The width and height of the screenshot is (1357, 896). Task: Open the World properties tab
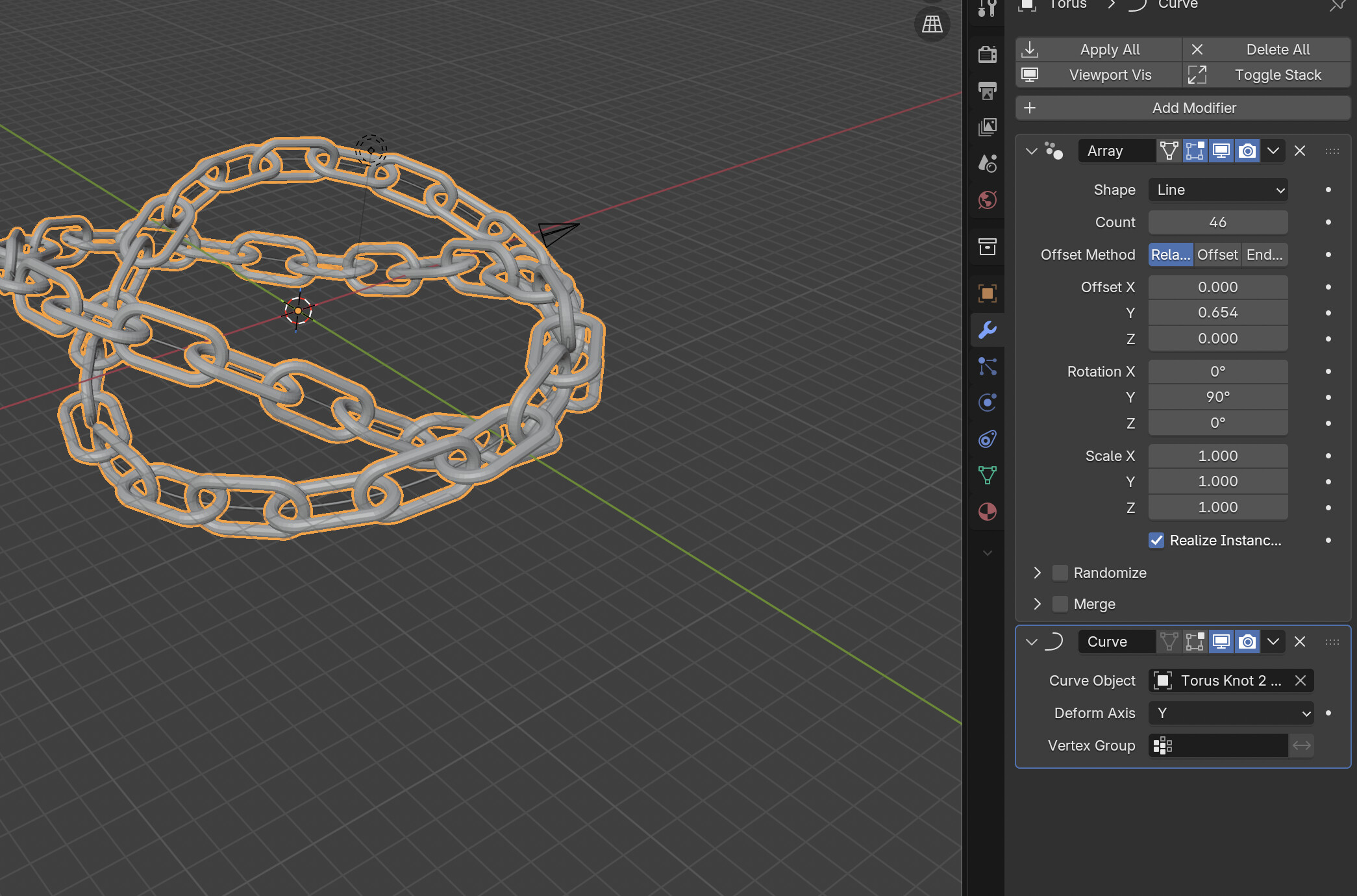click(x=987, y=199)
